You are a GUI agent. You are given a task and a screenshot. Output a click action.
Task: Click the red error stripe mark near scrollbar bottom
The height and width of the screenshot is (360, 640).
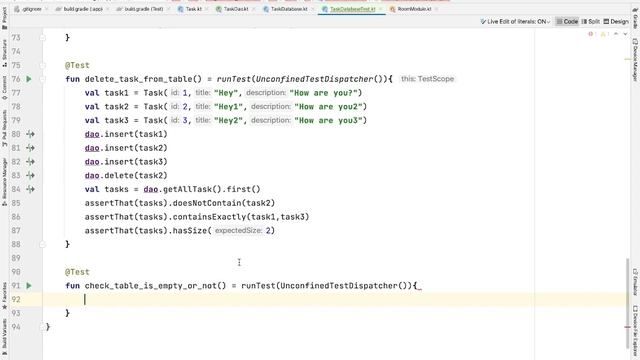point(628,327)
